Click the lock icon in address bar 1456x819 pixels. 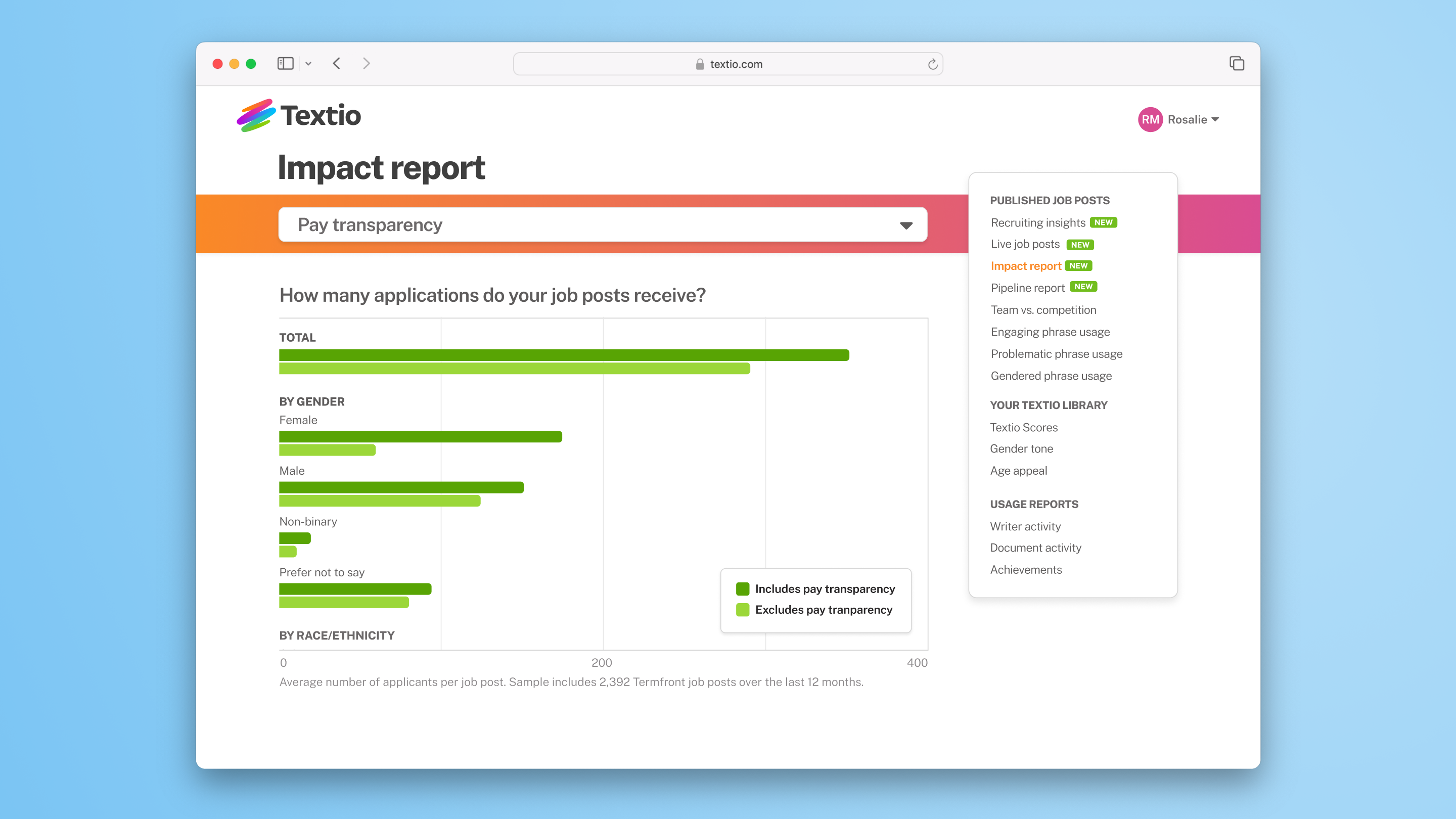pos(700,64)
